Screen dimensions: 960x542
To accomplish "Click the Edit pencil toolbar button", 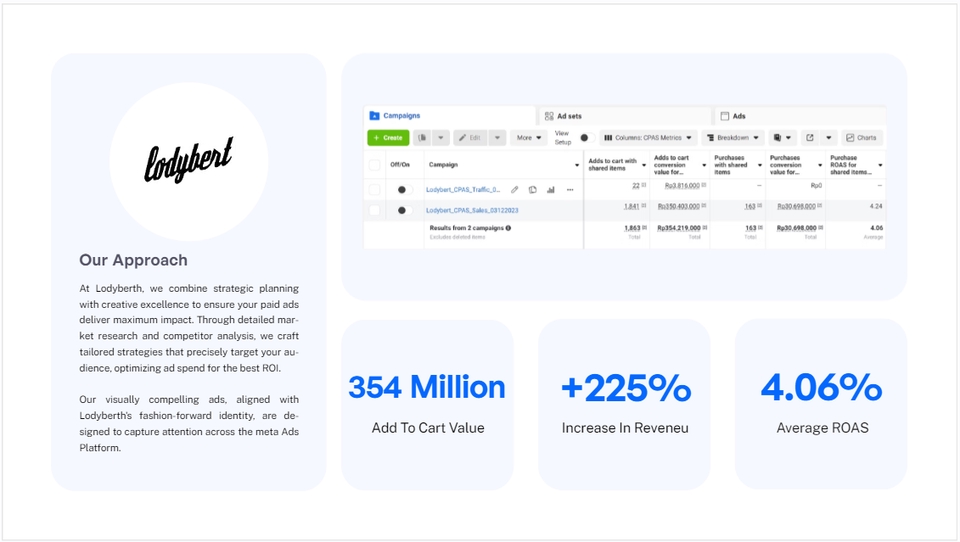I will [x=470, y=138].
